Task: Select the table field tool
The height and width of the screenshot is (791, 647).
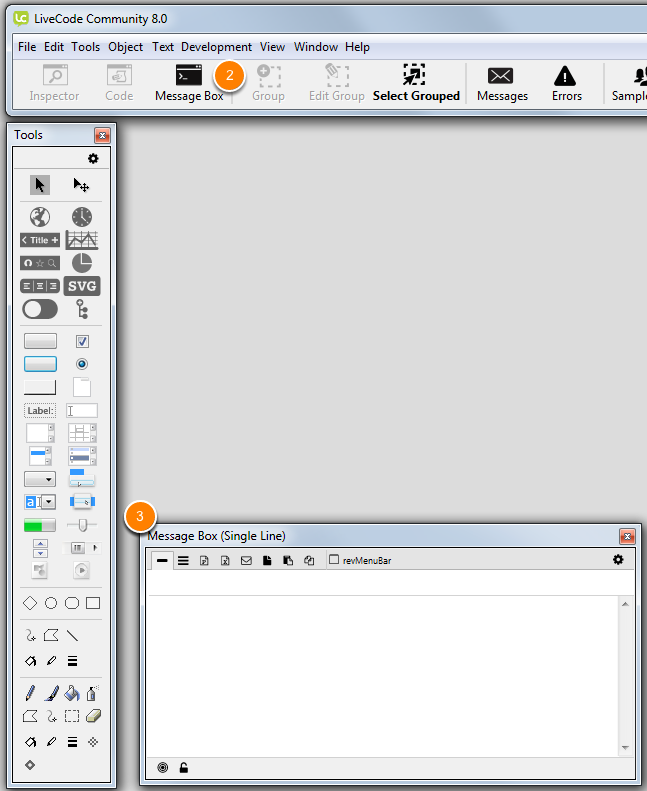Action: pyautogui.click(x=82, y=433)
